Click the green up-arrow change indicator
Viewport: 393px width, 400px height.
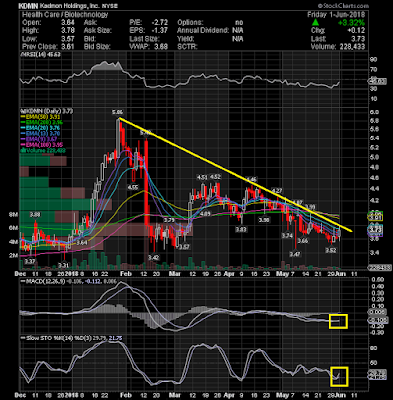pos(315,23)
